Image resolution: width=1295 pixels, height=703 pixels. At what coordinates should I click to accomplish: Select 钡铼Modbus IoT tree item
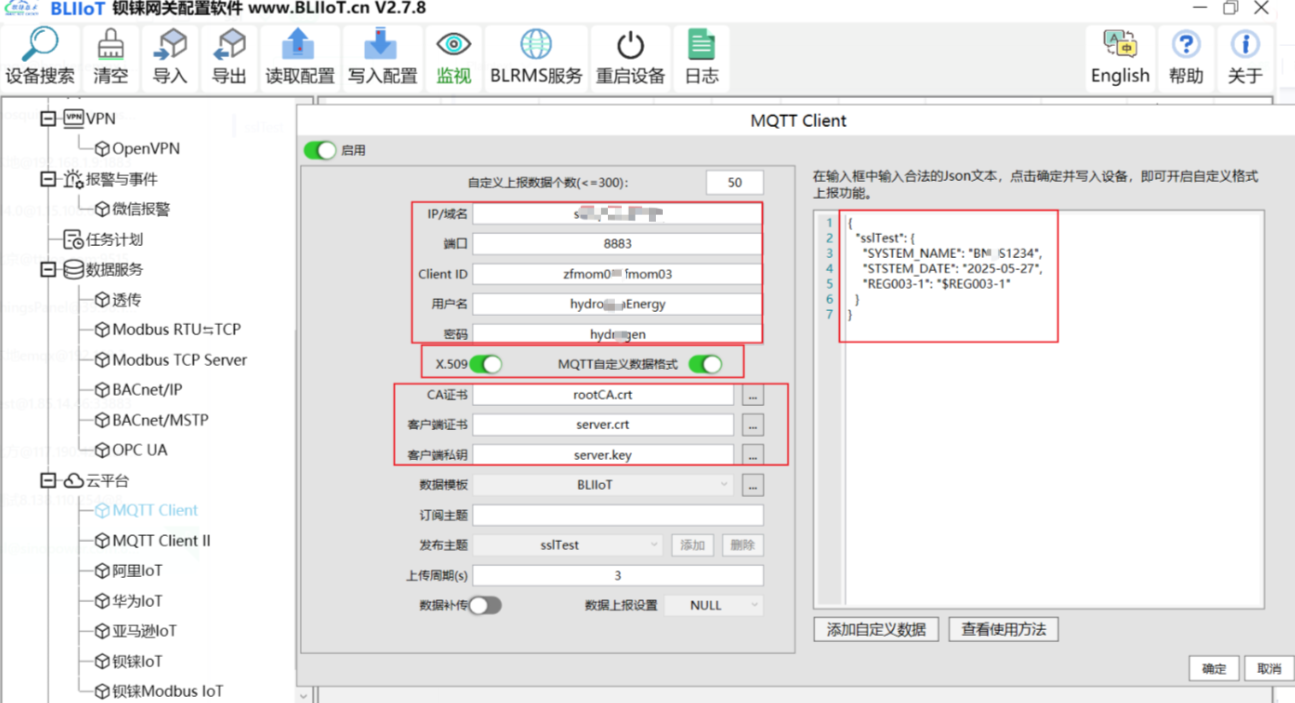[x=159, y=691]
